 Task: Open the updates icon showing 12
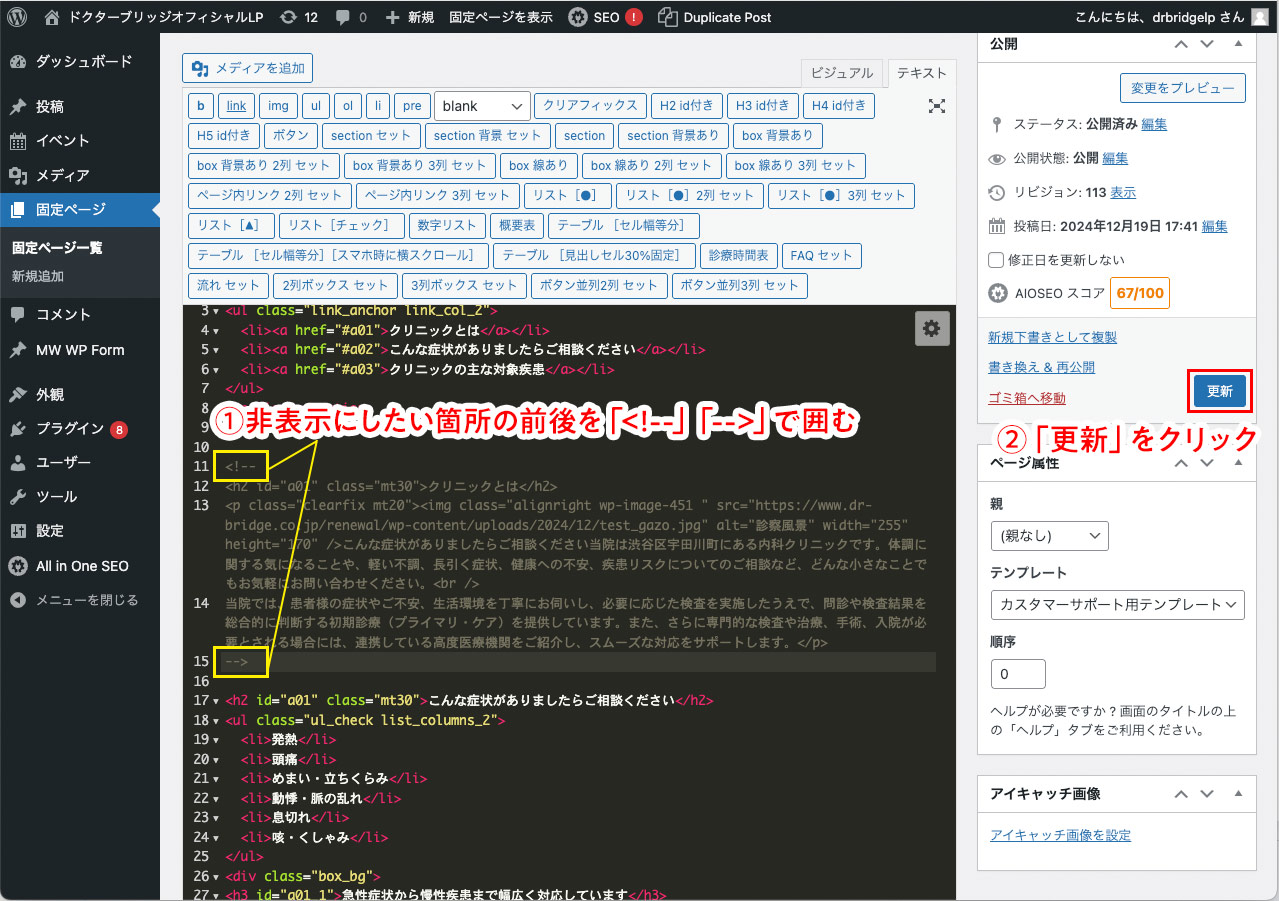(x=299, y=17)
